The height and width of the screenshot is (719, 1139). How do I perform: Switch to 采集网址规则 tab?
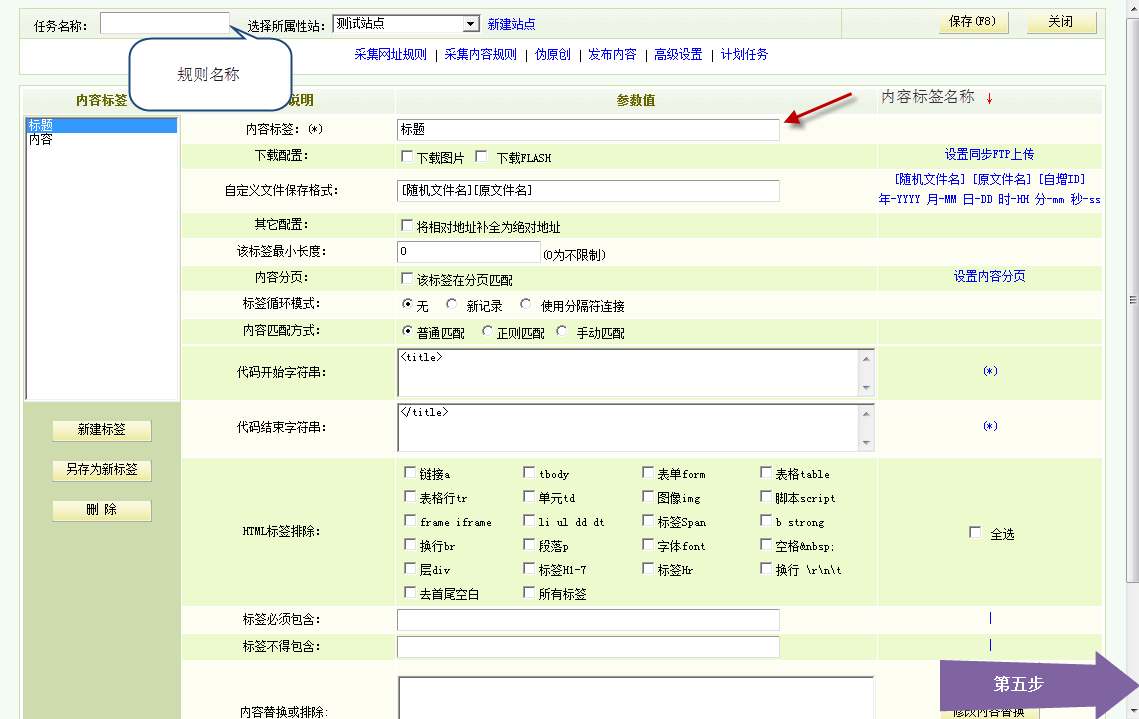coord(390,54)
